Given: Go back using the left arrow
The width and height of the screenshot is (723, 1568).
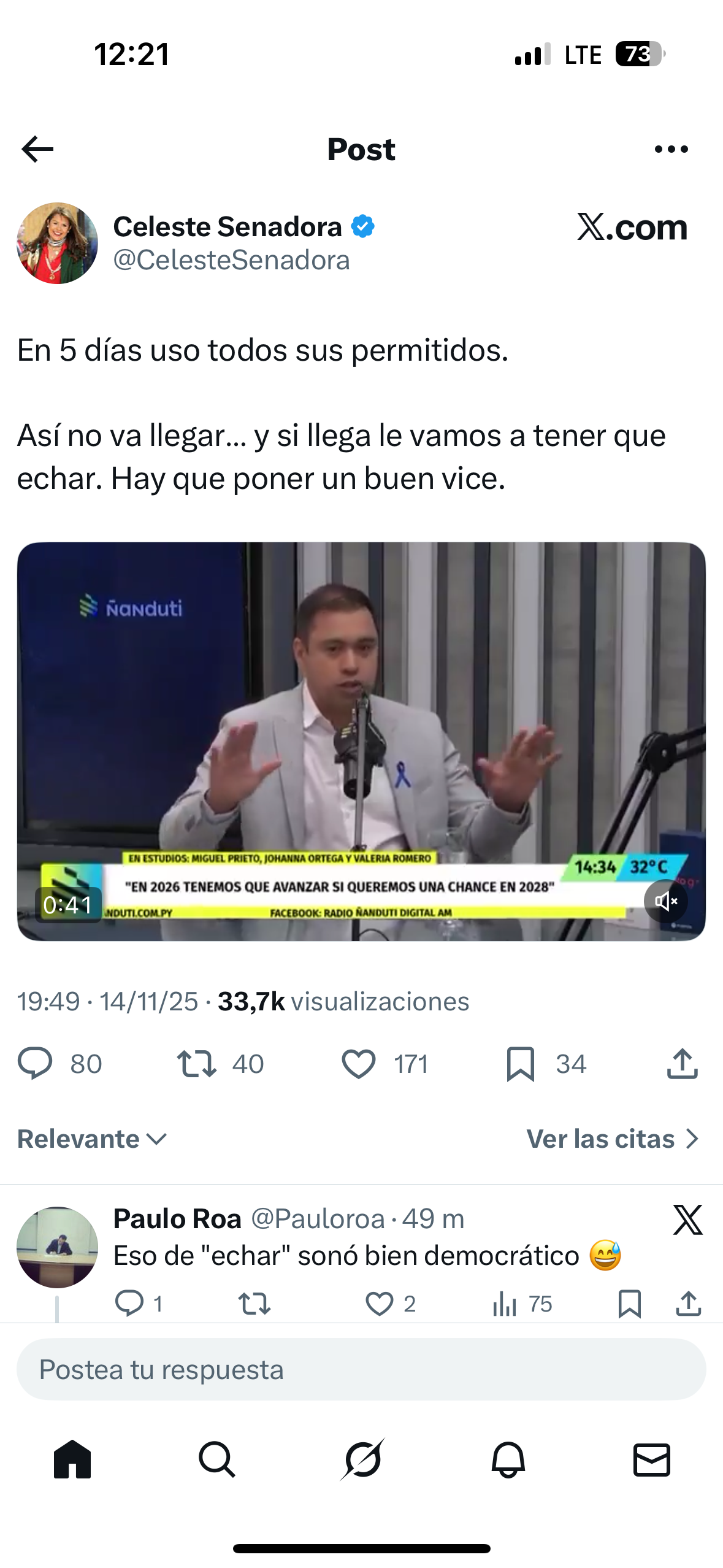Looking at the screenshot, I should tap(37, 149).
